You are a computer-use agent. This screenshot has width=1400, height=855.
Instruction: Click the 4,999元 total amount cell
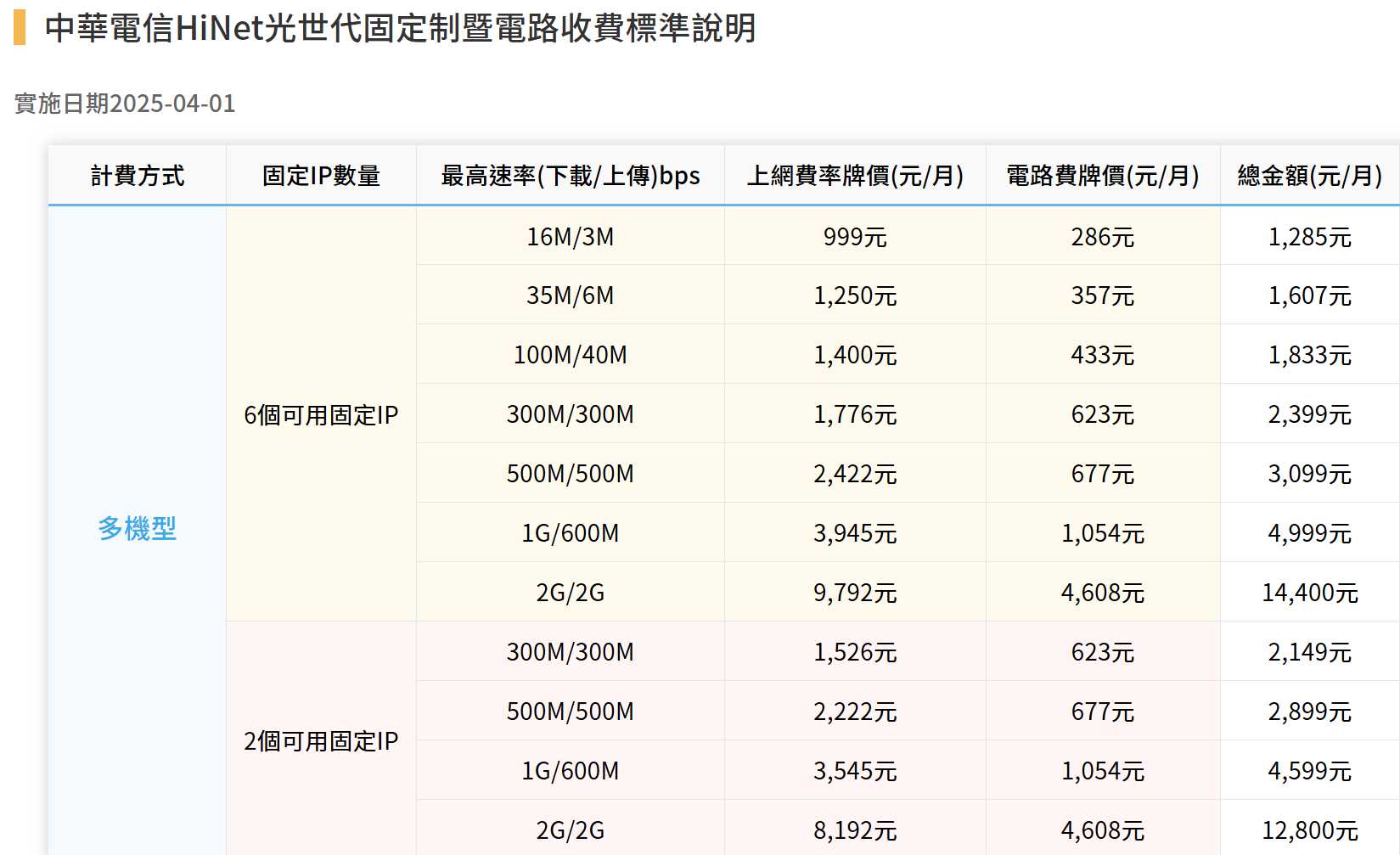[1310, 533]
